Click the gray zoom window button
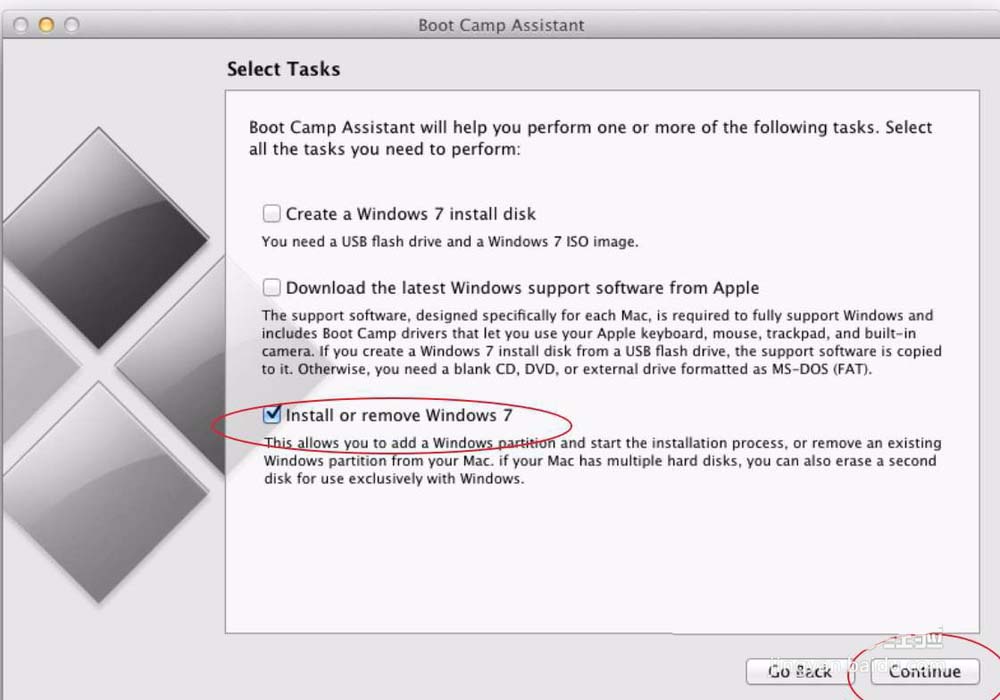This screenshot has width=1000, height=700. tap(71, 25)
